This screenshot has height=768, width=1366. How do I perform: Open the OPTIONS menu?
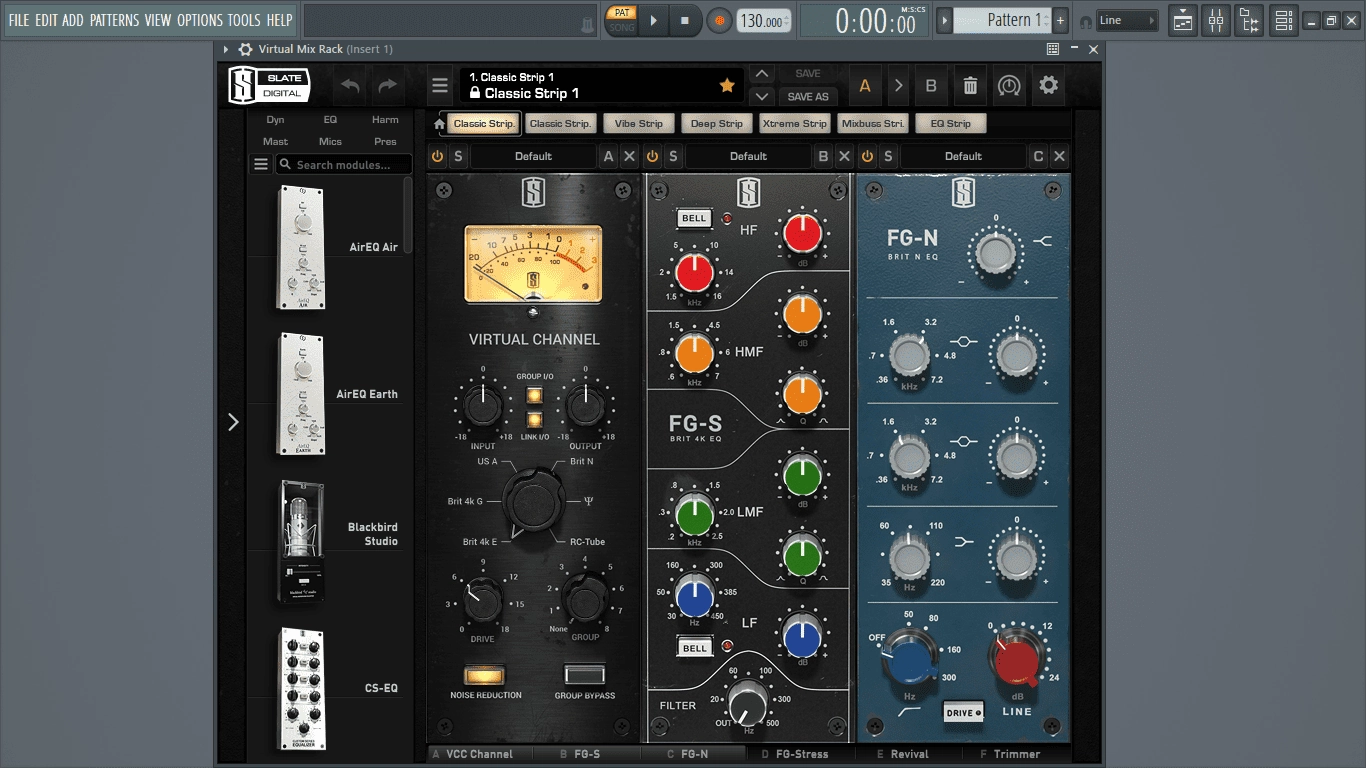(x=200, y=20)
